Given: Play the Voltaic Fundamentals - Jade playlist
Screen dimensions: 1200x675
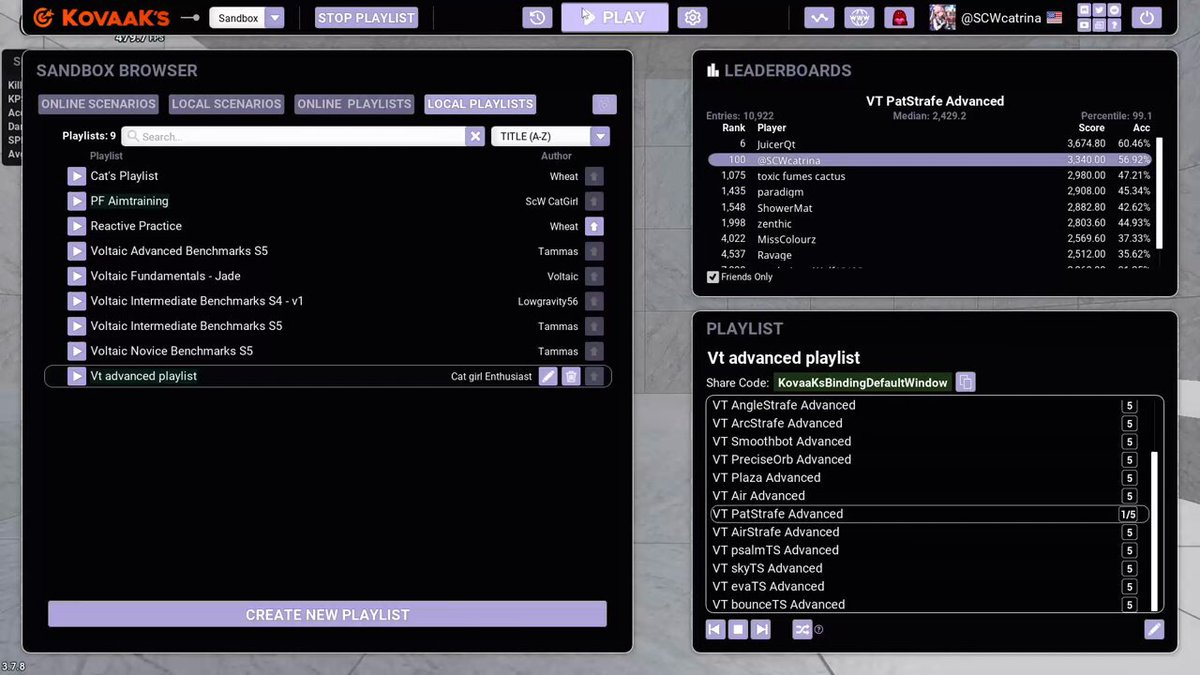Looking at the screenshot, I should [77, 276].
